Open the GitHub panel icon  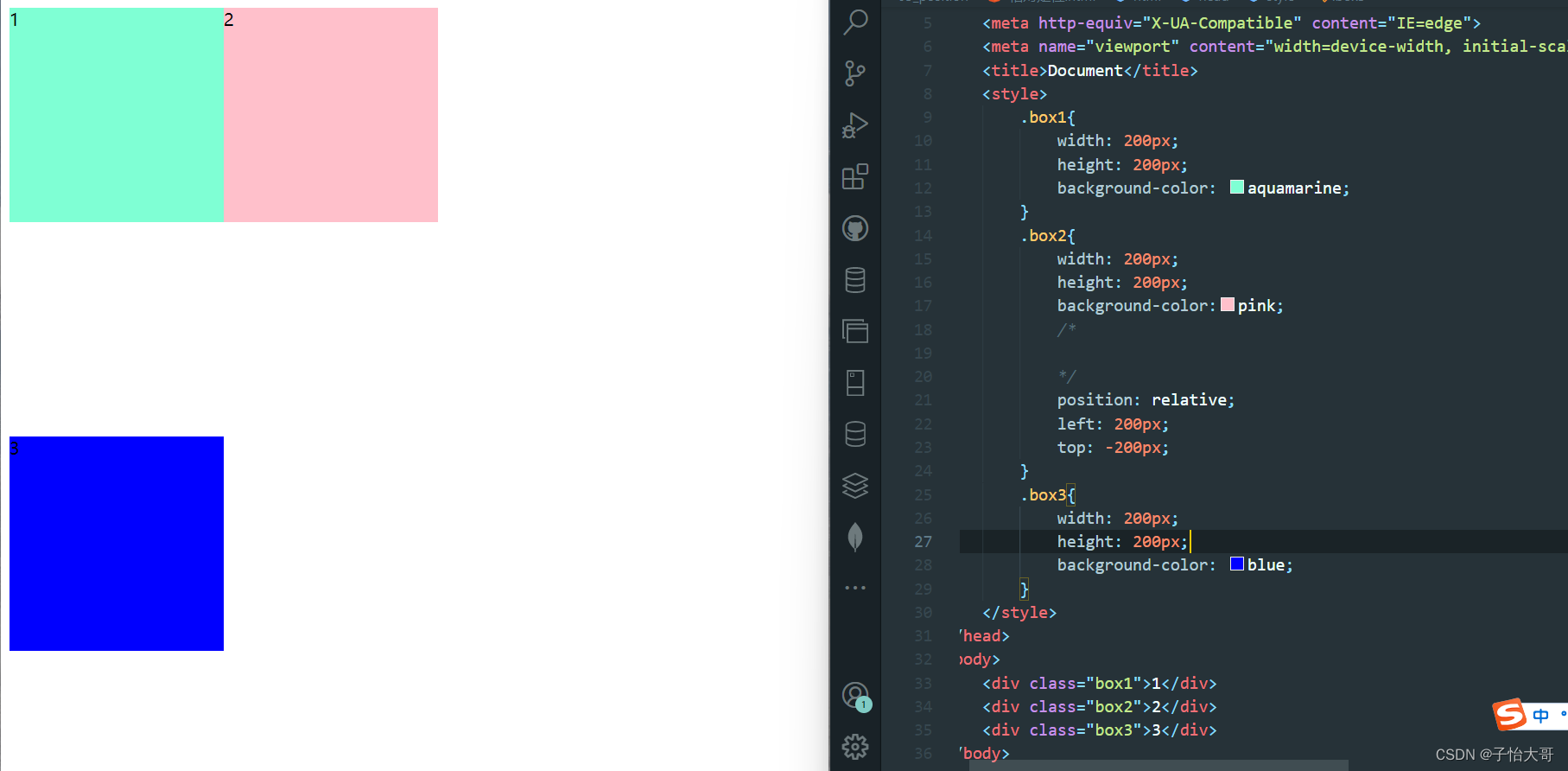click(855, 228)
